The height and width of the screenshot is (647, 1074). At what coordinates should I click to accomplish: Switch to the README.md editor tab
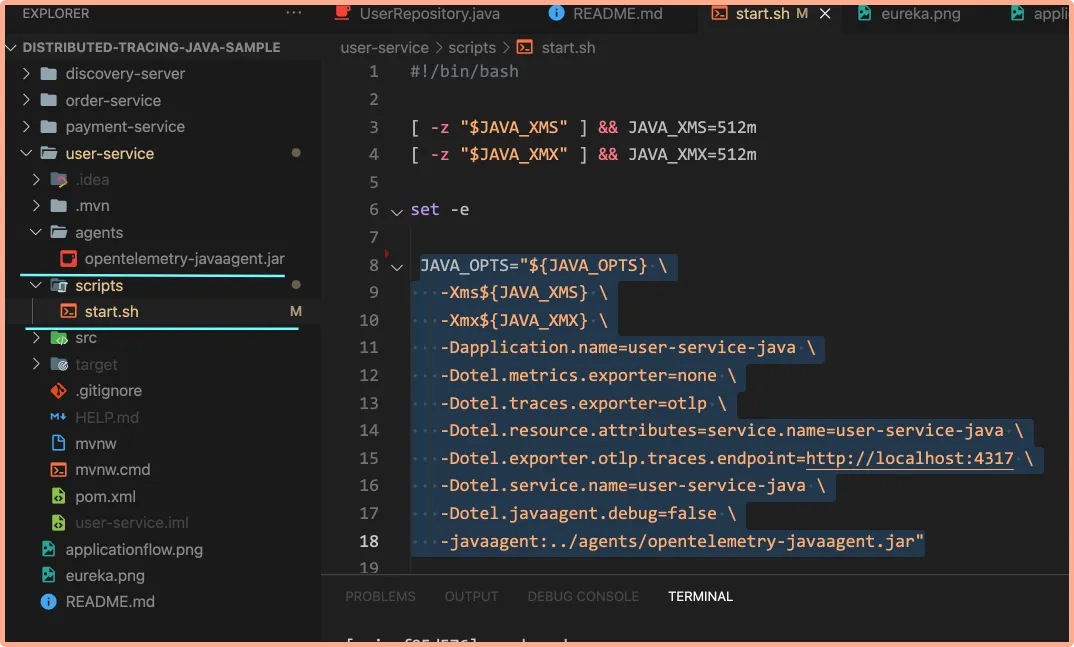pyautogui.click(x=605, y=14)
